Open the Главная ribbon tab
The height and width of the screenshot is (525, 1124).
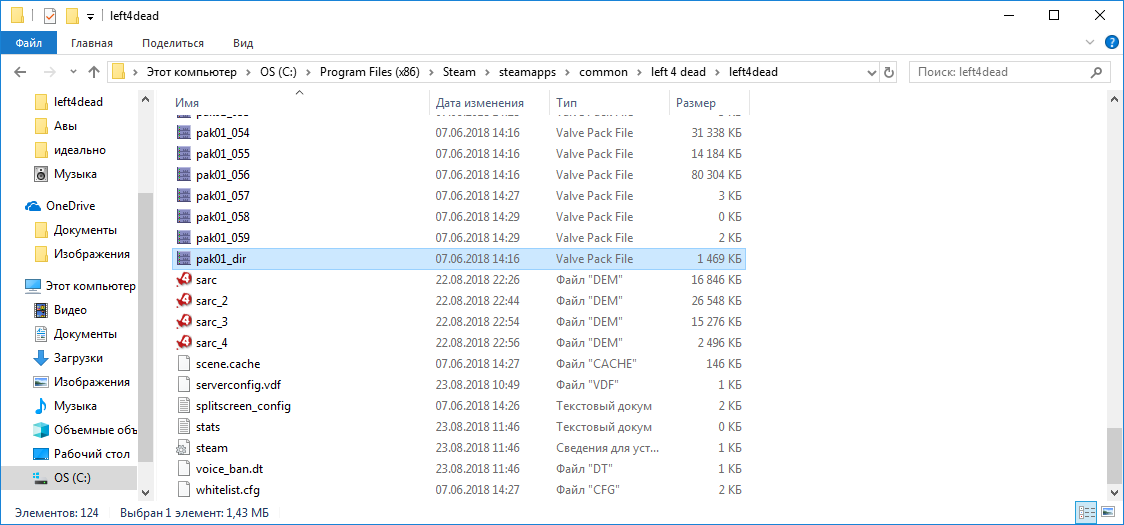[92, 43]
